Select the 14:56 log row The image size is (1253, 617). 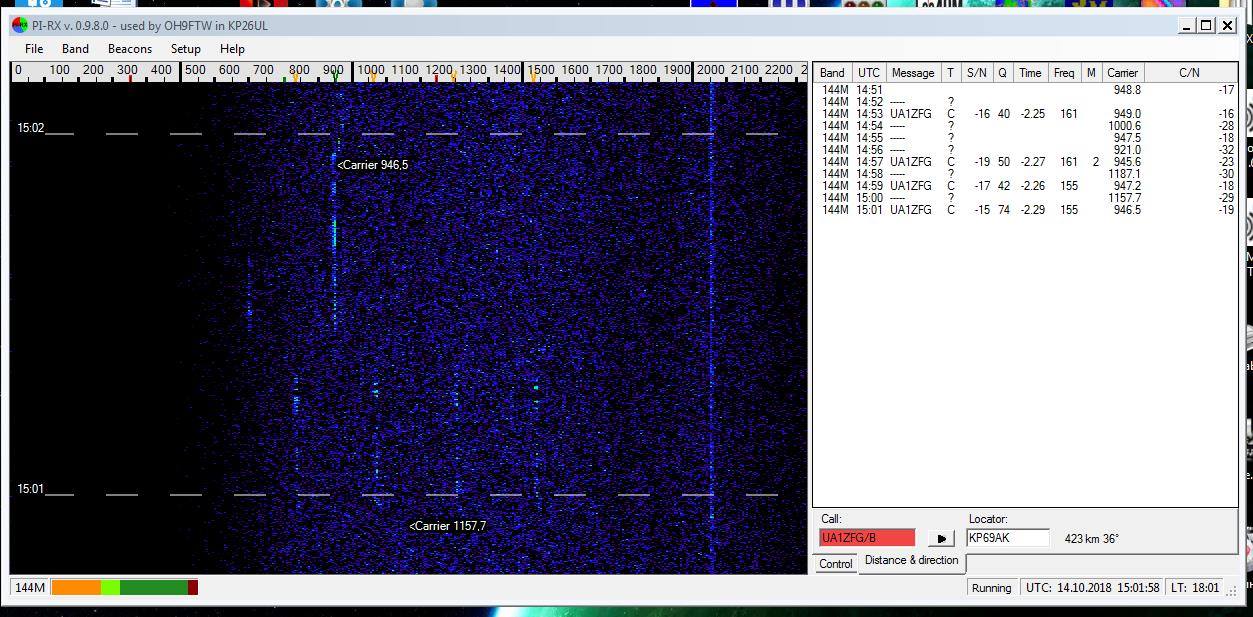click(x=1027, y=150)
